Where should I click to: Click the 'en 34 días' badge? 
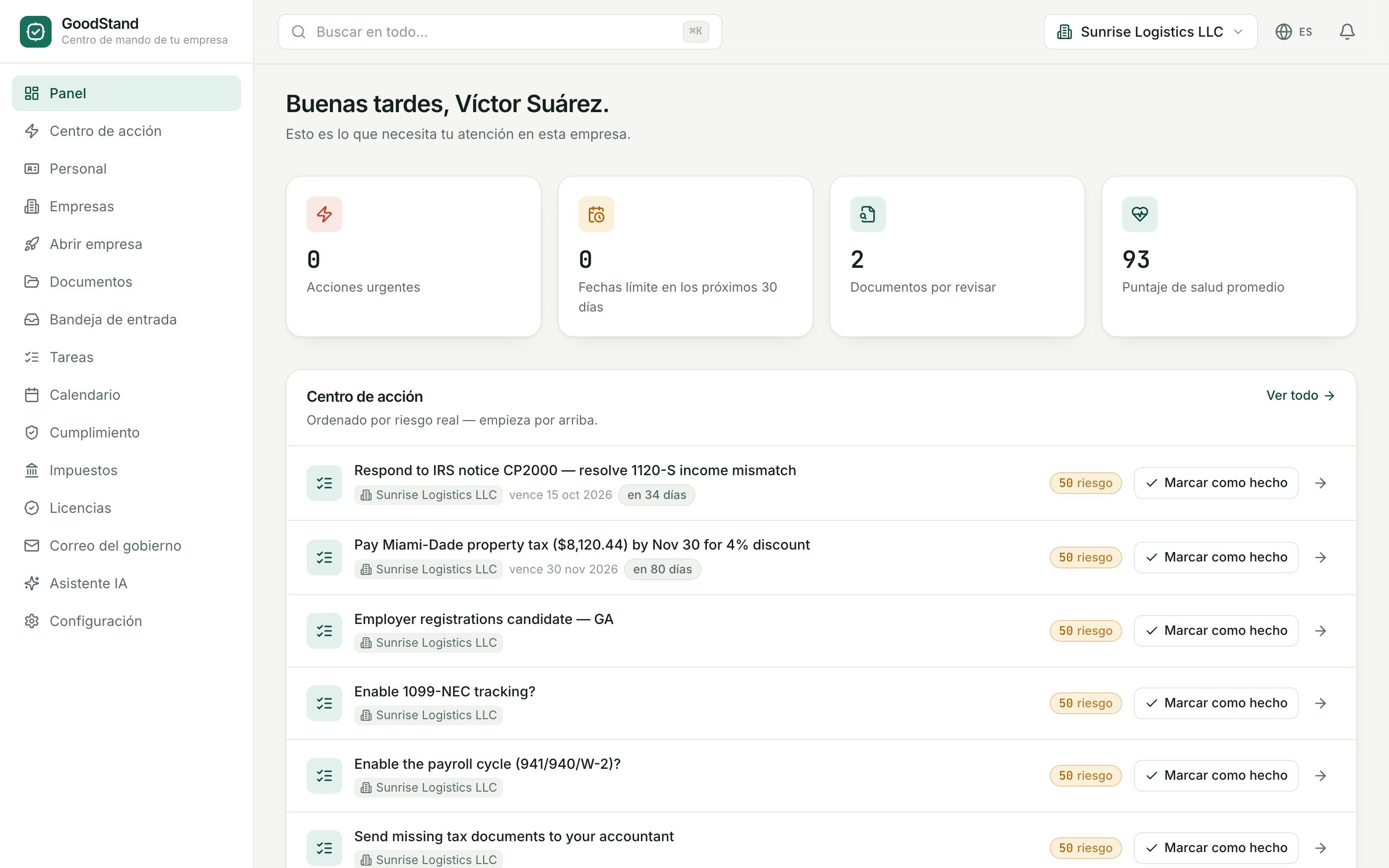click(x=657, y=495)
